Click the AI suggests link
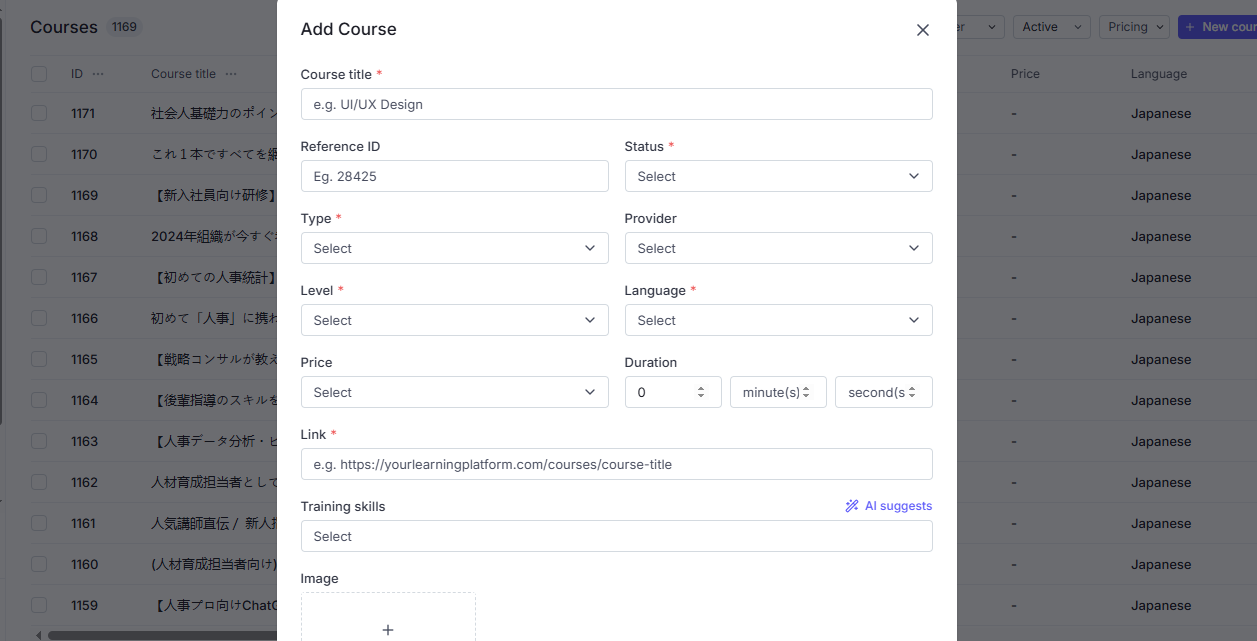The height and width of the screenshot is (641, 1257). click(898, 506)
